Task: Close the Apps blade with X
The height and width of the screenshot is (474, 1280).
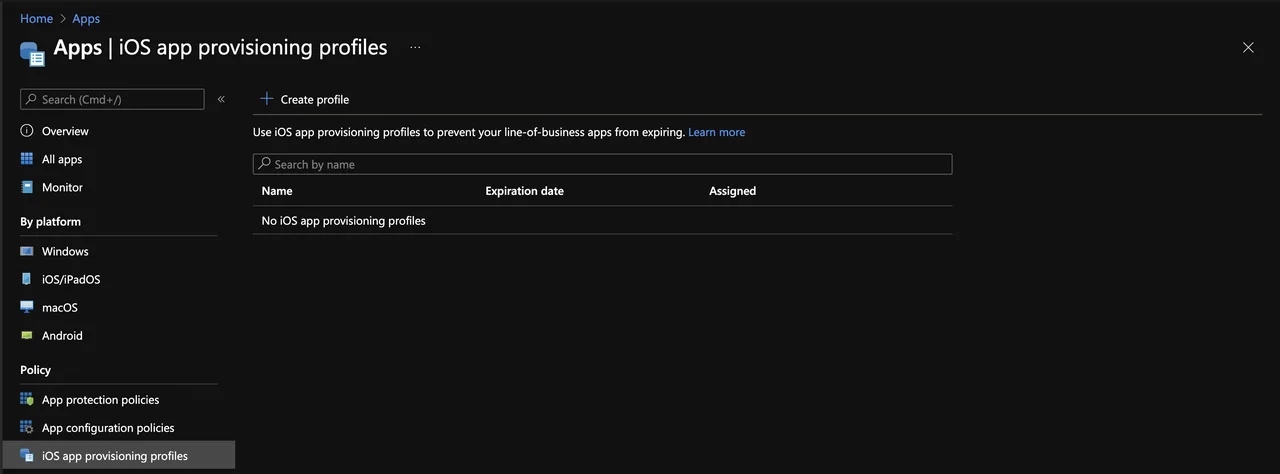Action: [x=1248, y=47]
